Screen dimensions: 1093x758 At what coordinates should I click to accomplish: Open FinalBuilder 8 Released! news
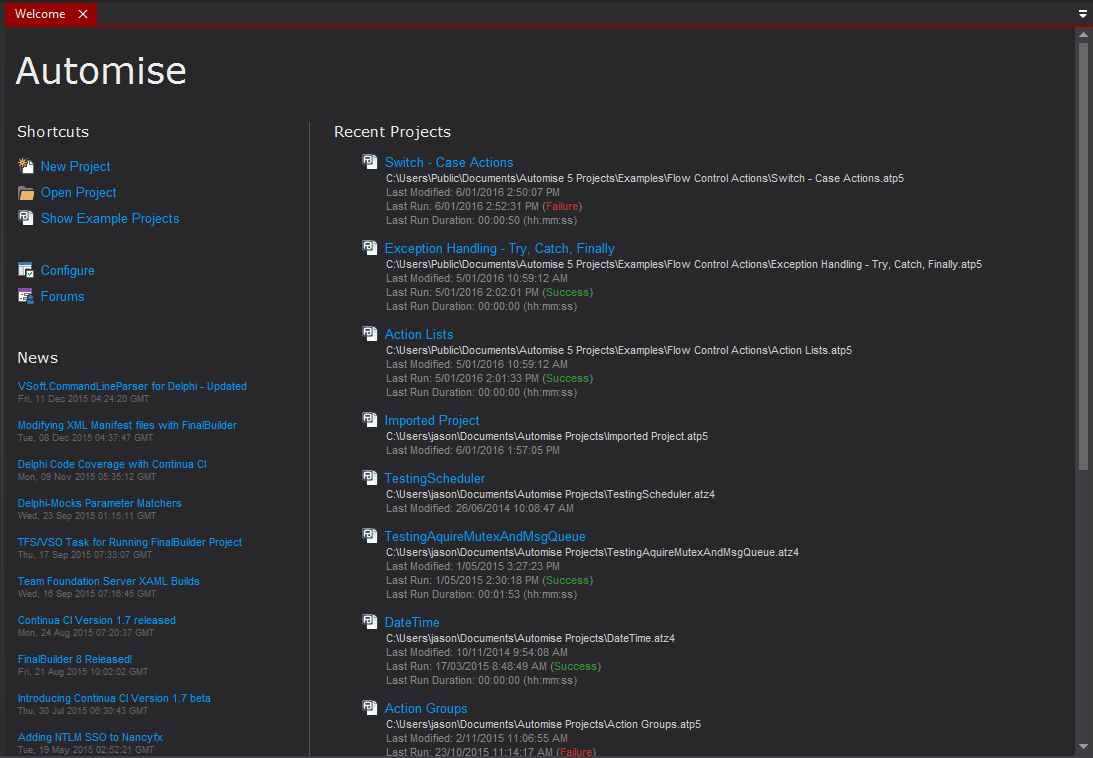point(75,660)
